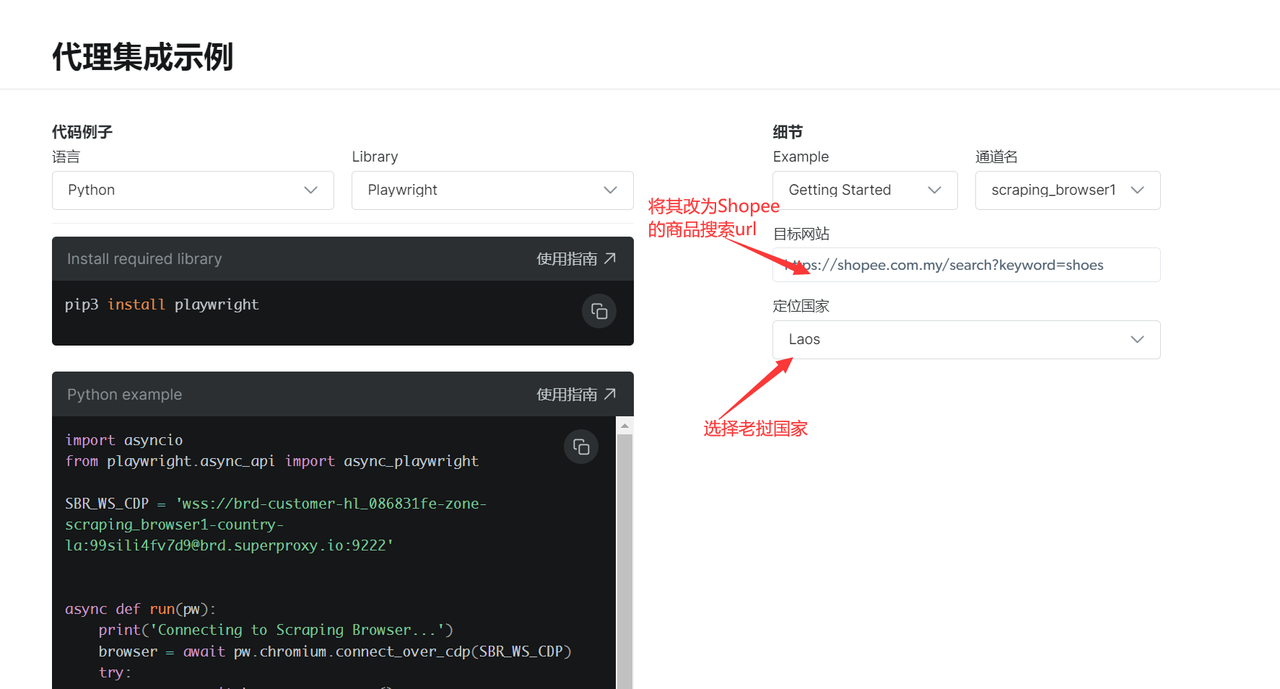Click the Python example vertical scrollbar track

point(625,560)
